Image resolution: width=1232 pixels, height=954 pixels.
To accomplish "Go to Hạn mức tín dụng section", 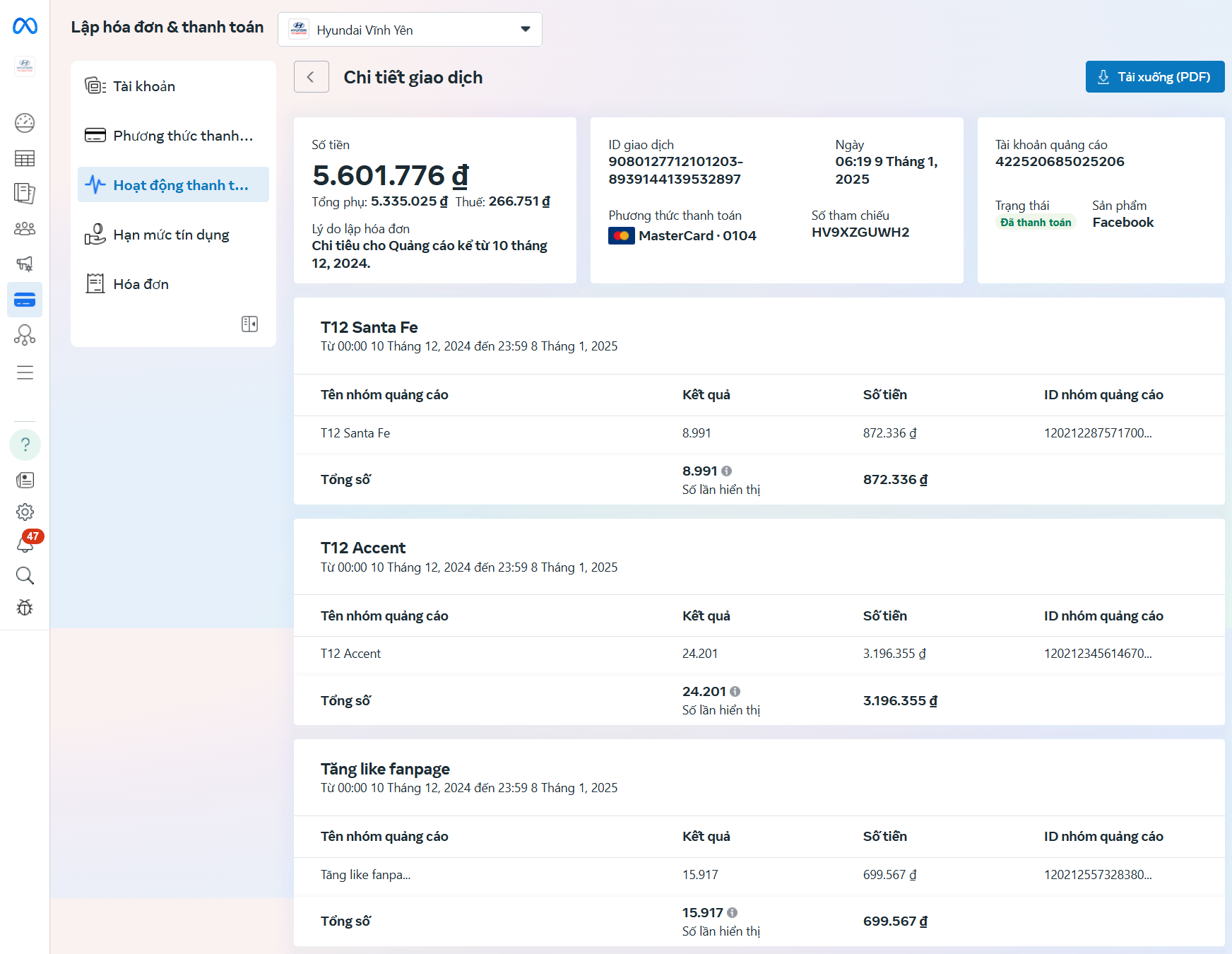I will click(171, 235).
